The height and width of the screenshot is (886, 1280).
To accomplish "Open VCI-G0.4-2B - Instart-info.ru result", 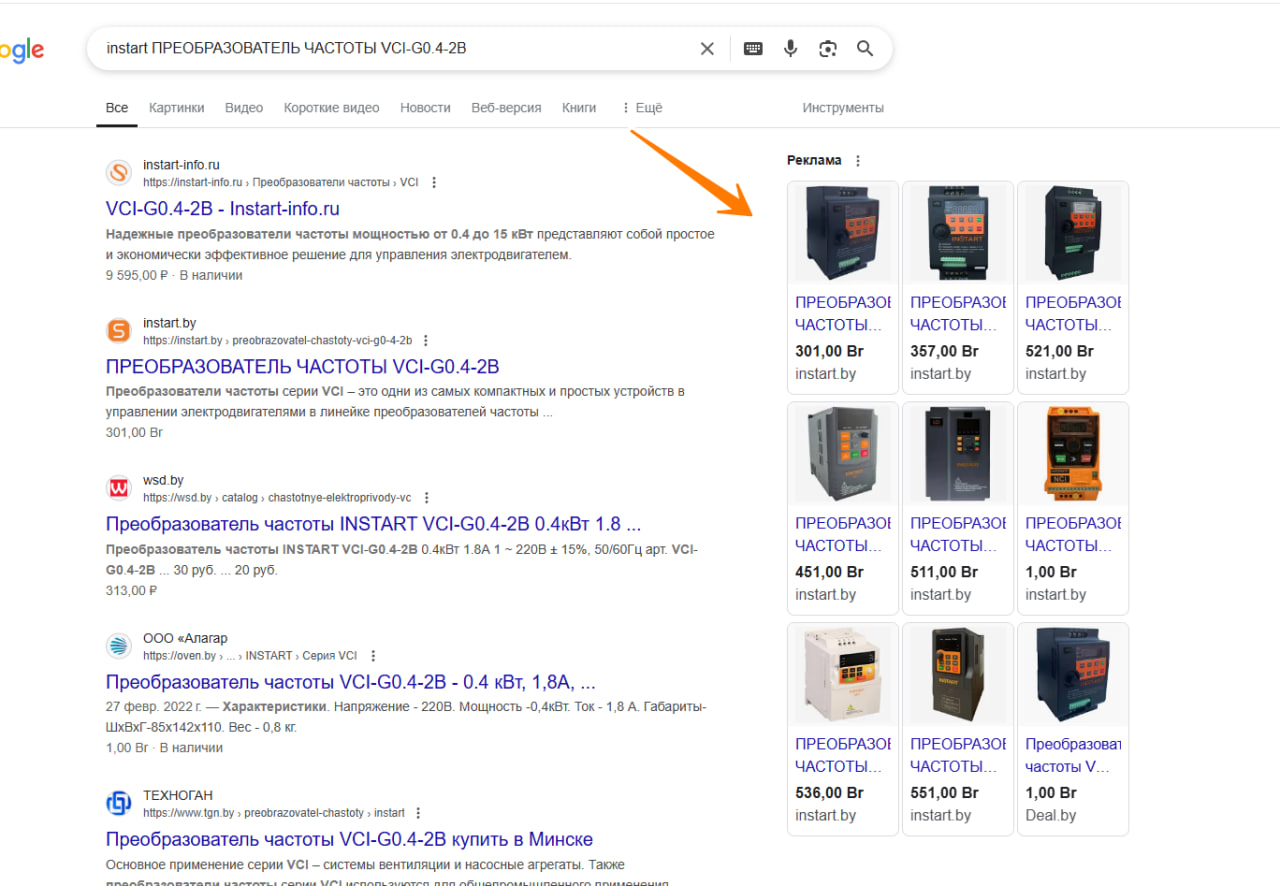I will (x=222, y=209).
